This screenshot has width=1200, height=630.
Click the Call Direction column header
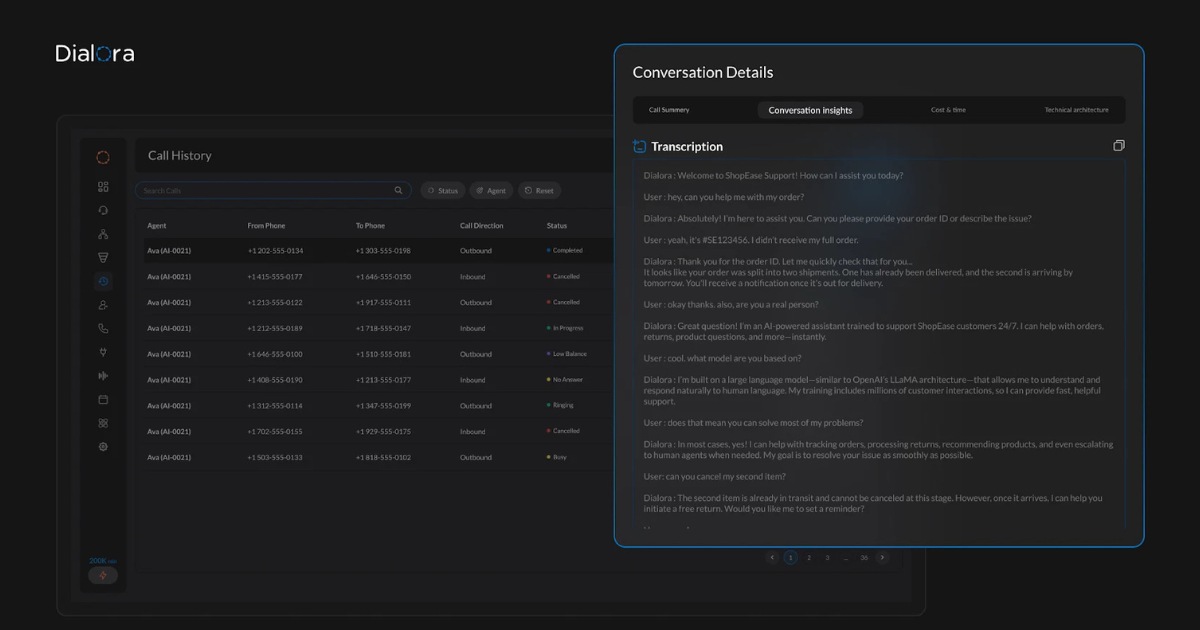pyautogui.click(x=482, y=226)
